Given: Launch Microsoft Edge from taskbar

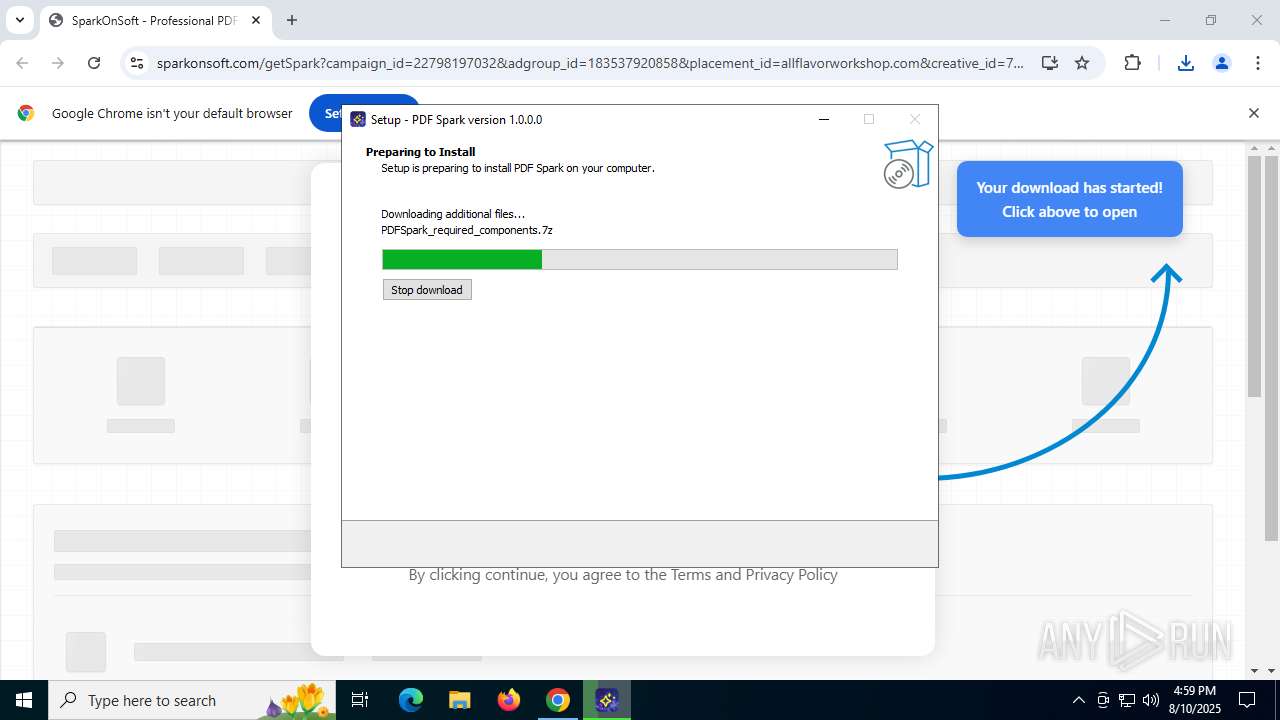Looking at the screenshot, I should pos(411,700).
